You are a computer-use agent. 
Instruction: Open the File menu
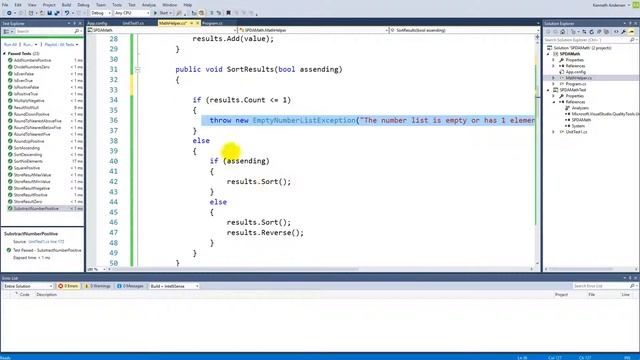(x=5, y=5)
